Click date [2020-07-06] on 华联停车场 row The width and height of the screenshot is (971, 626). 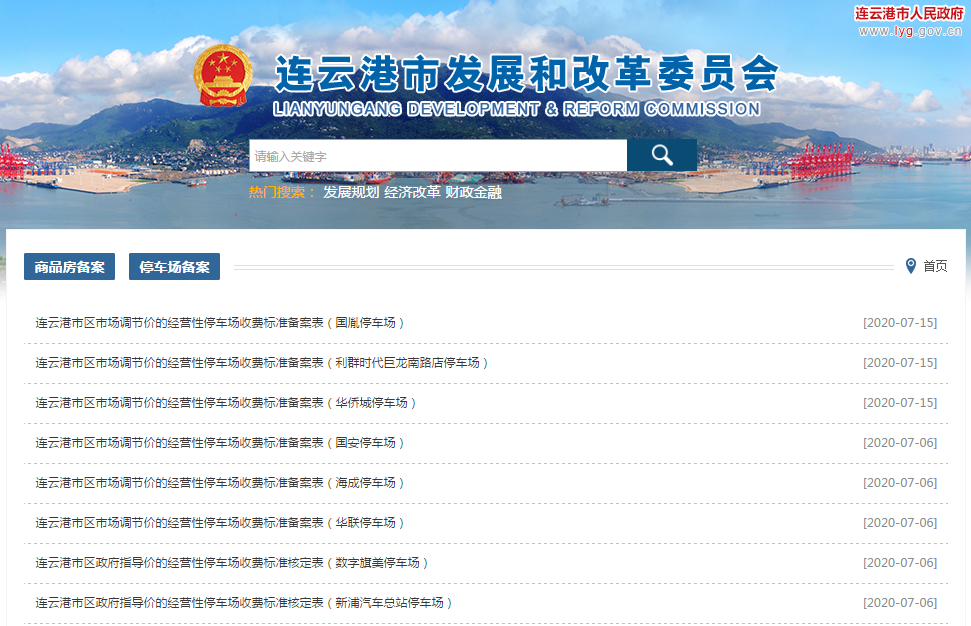click(x=900, y=523)
